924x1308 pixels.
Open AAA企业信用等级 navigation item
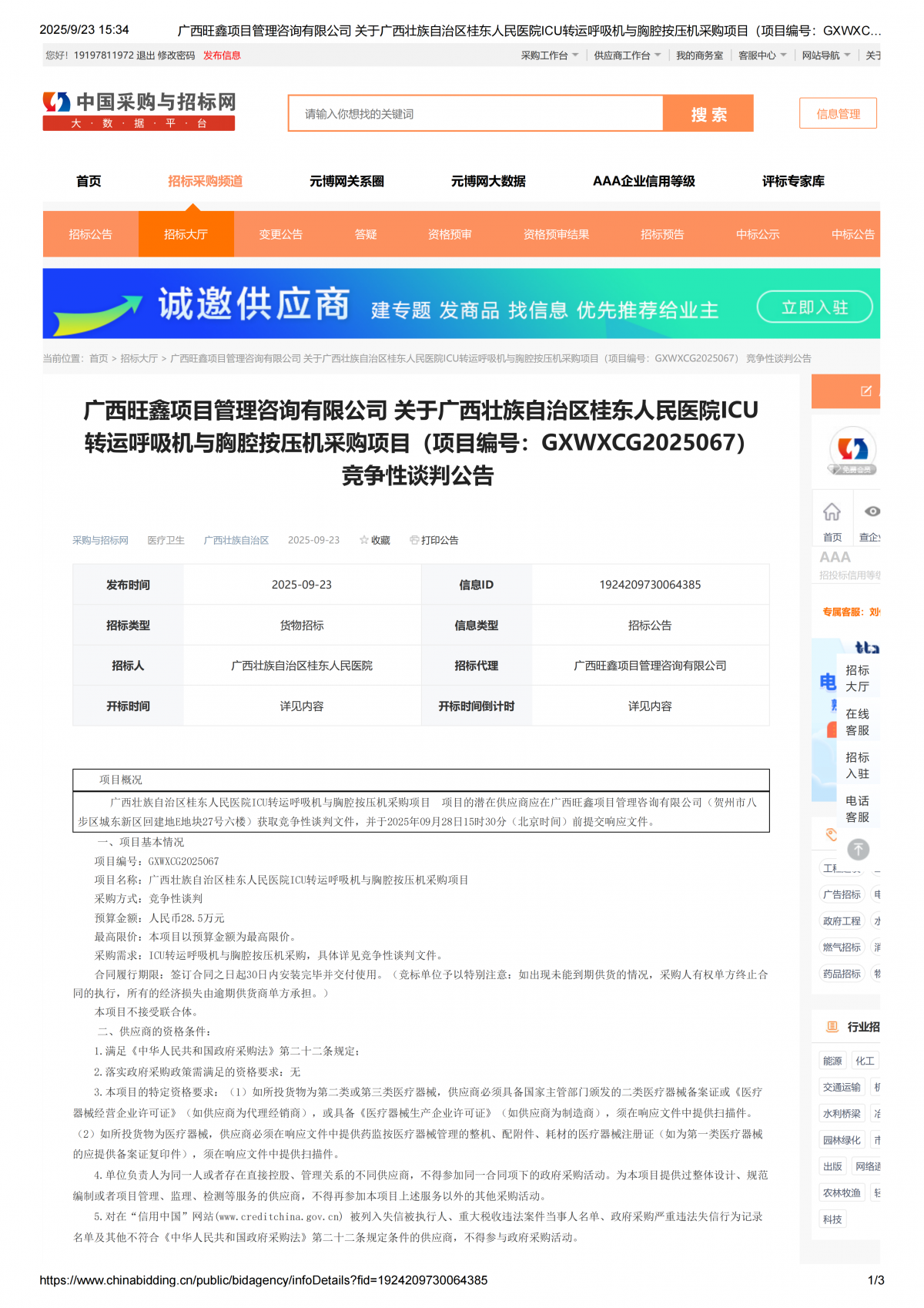pyautogui.click(x=644, y=181)
